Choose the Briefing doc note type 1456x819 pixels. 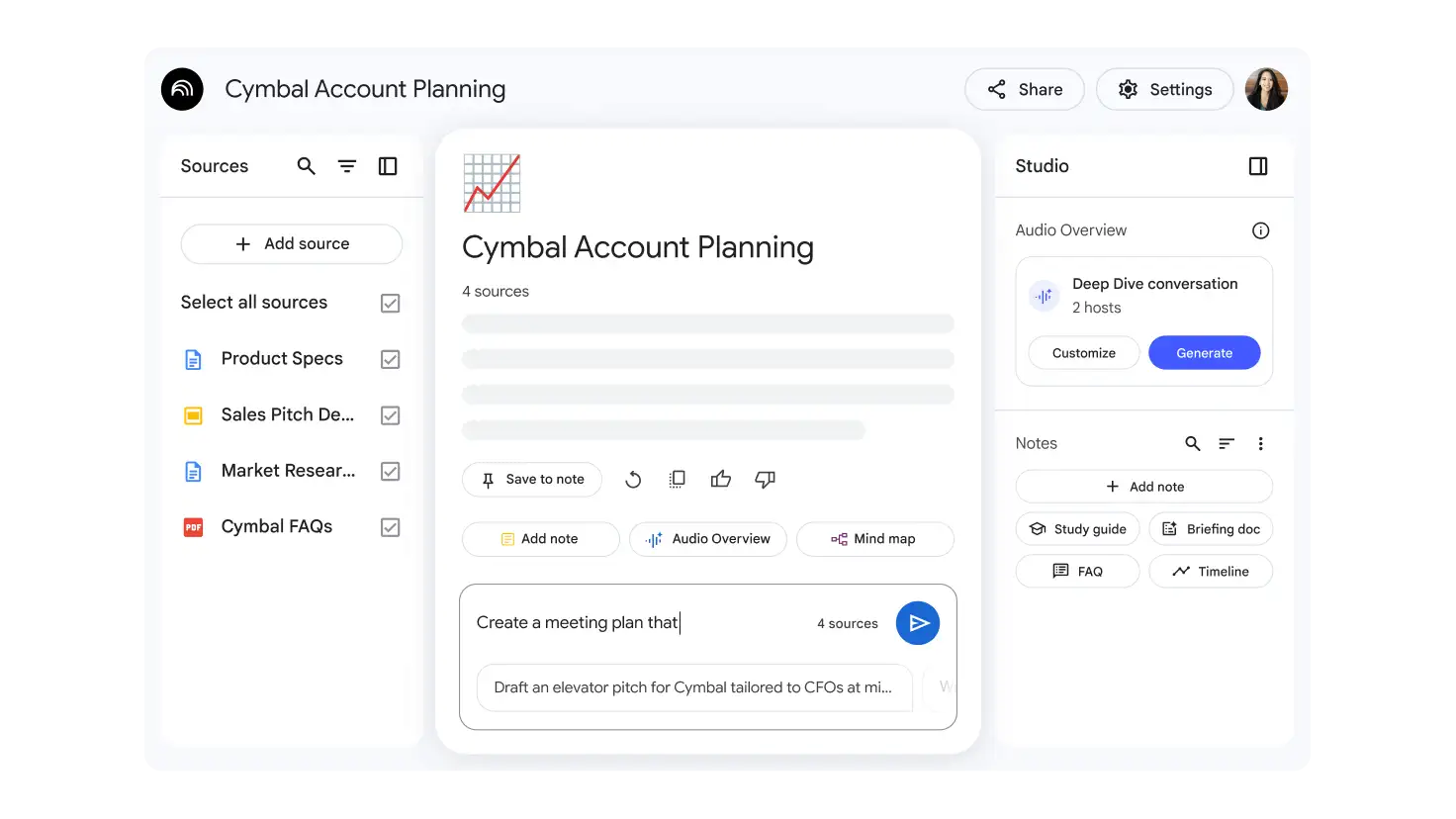[1211, 529]
